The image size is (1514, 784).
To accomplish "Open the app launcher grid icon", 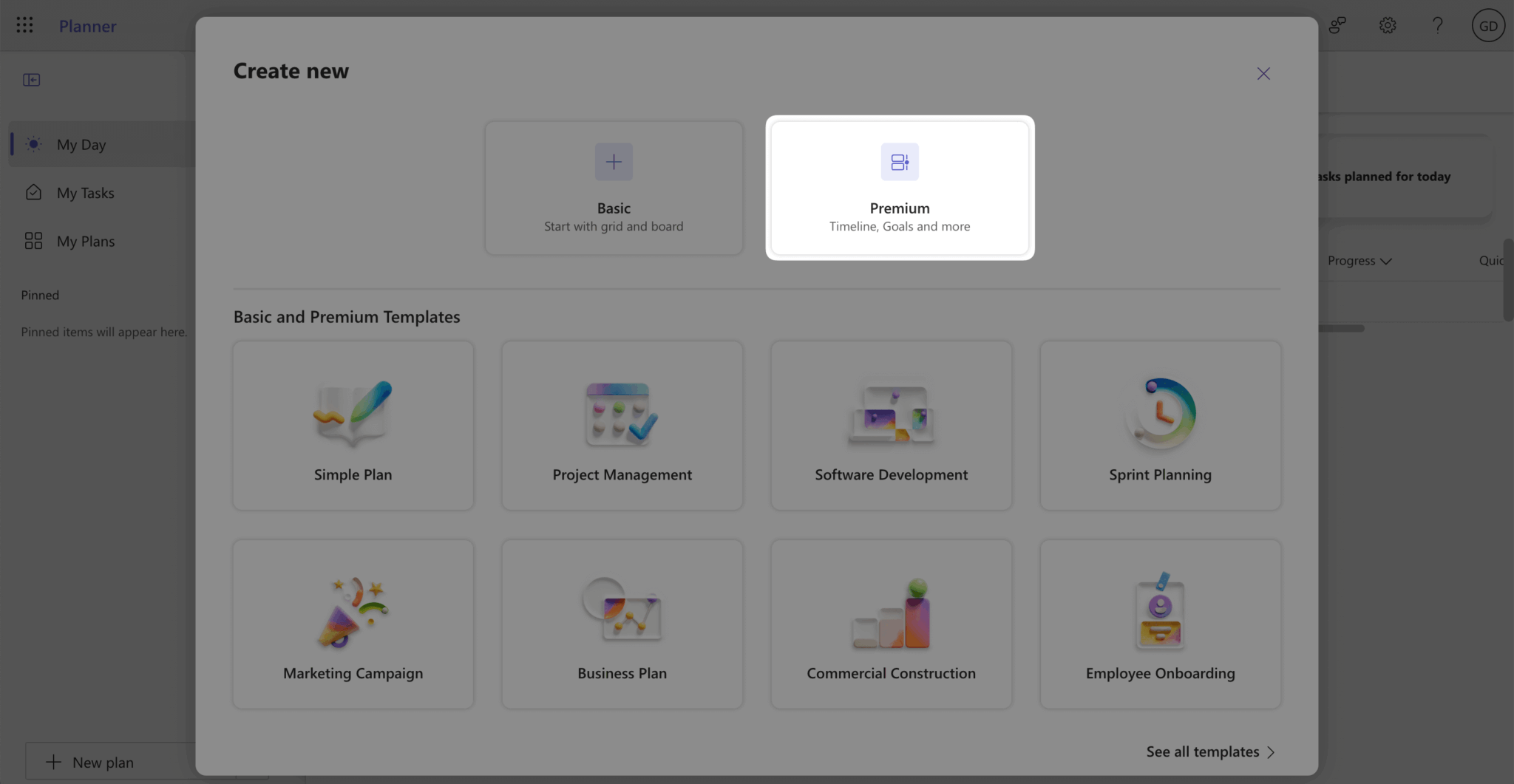I will click(x=24, y=26).
